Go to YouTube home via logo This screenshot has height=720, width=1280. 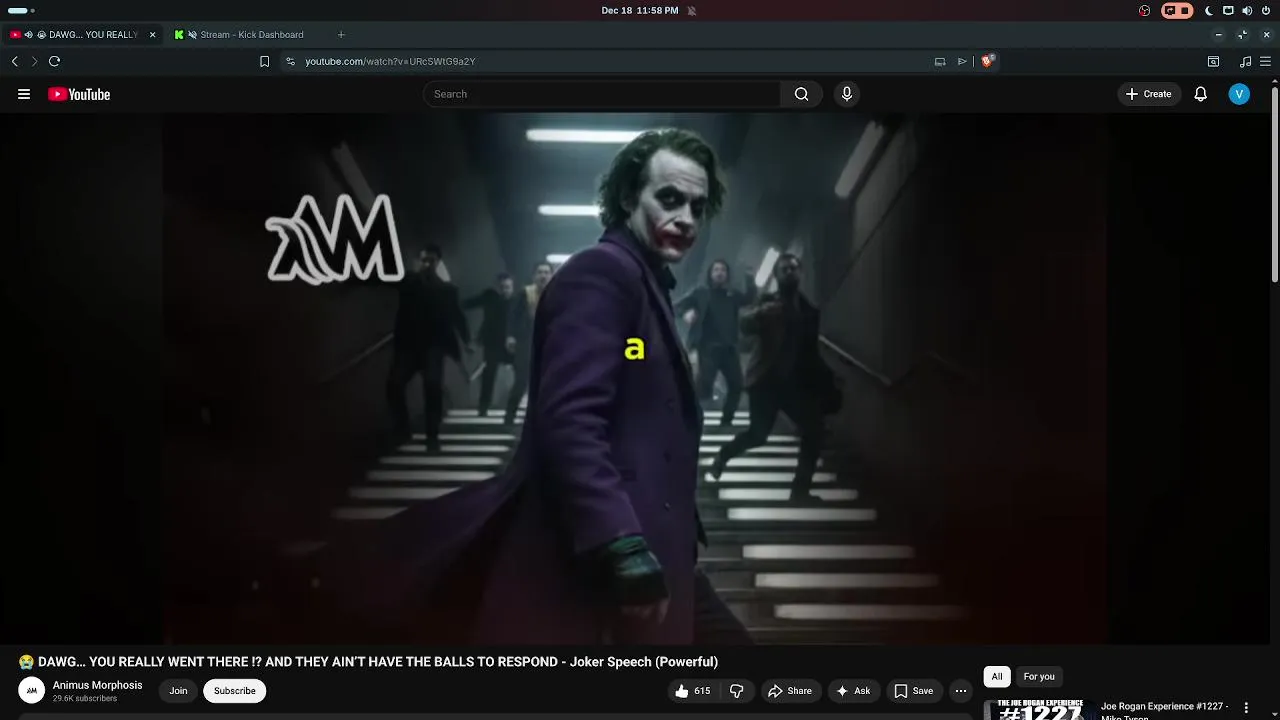pos(79,94)
